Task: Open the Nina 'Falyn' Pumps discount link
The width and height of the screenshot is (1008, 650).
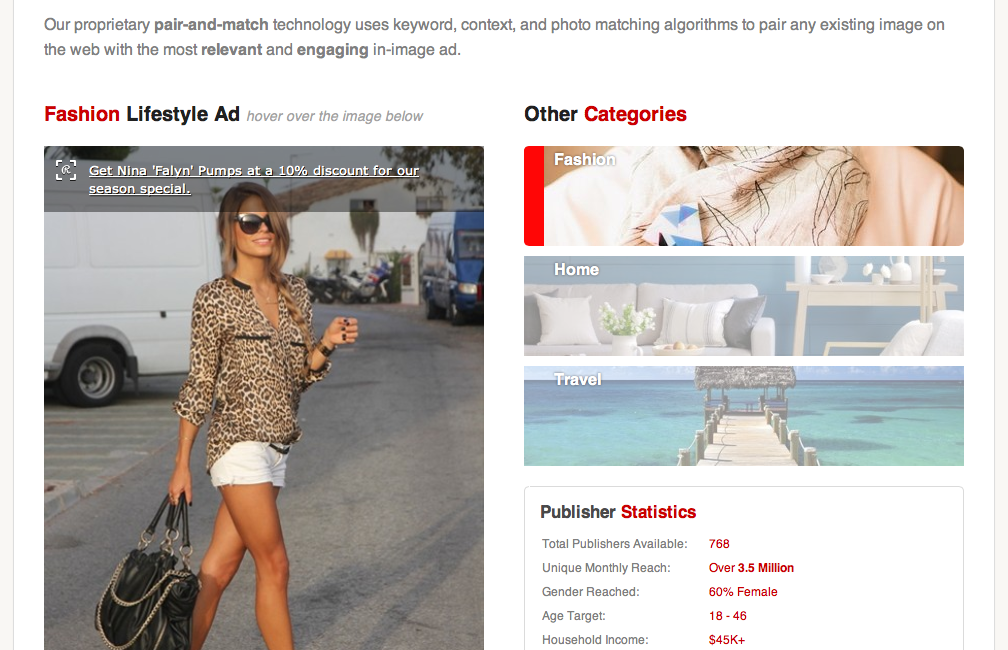Action: [253, 179]
